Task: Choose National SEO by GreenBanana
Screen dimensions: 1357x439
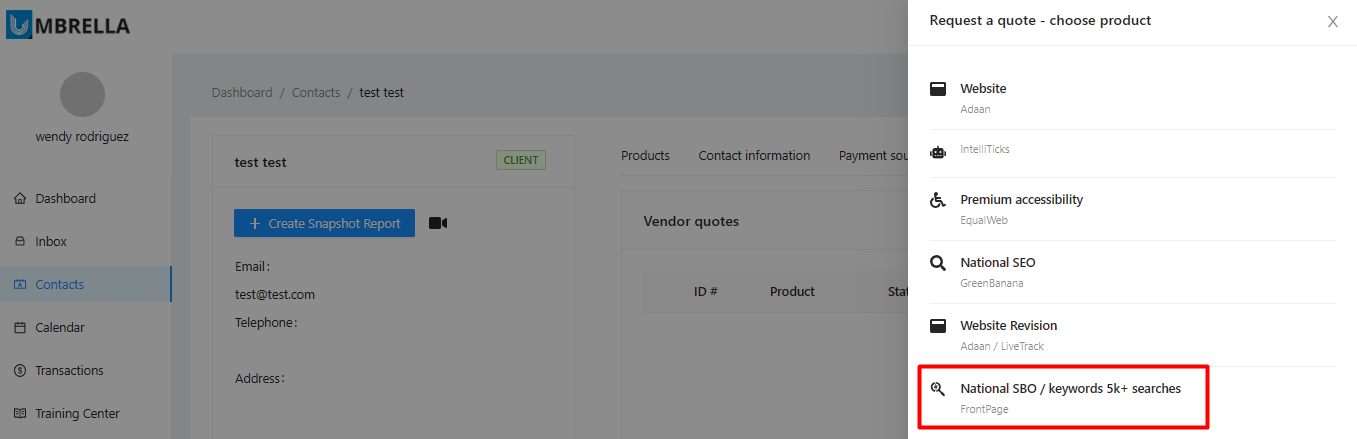Action: (x=1133, y=272)
